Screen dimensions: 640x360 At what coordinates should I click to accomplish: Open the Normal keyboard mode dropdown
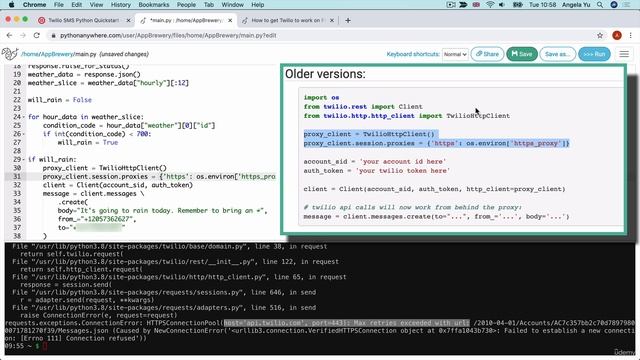(x=455, y=54)
